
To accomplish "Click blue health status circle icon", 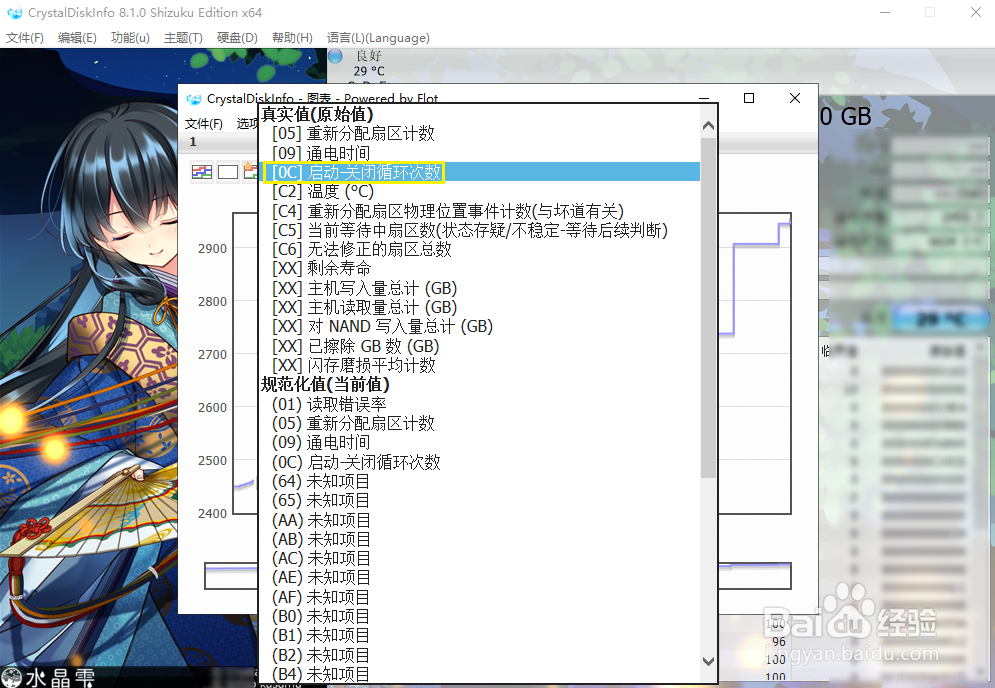I will click(336, 56).
